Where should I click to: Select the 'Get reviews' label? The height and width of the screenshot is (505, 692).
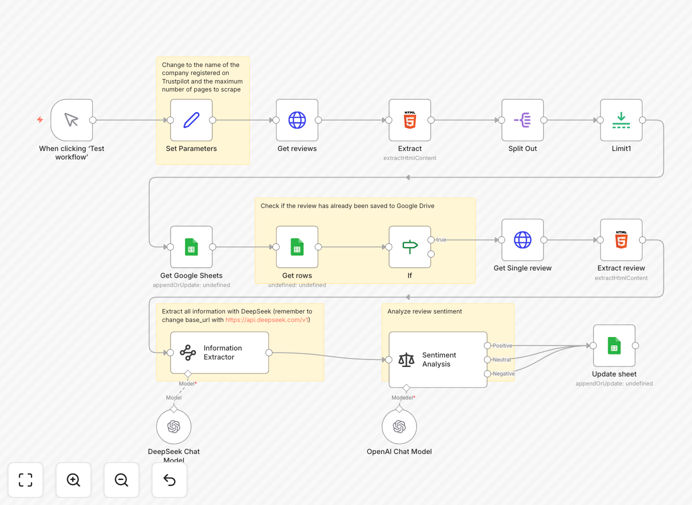(297, 149)
